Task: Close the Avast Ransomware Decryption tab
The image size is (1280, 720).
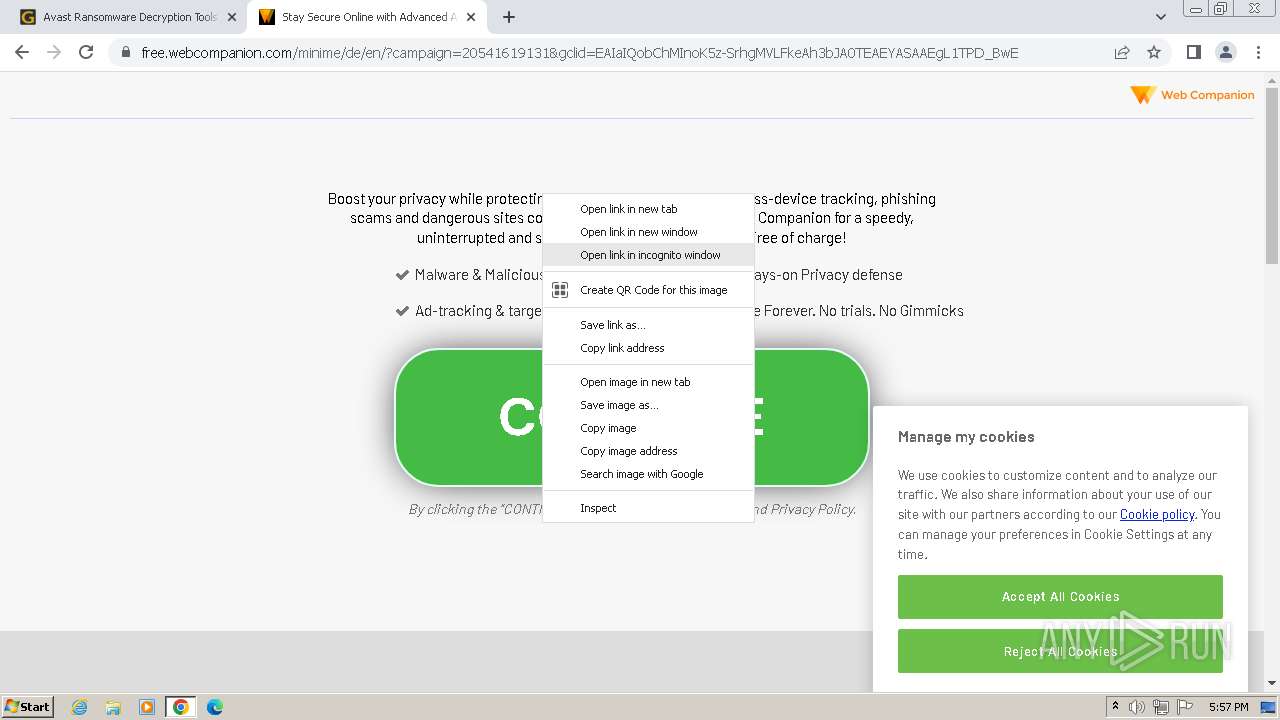Action: 231,17
